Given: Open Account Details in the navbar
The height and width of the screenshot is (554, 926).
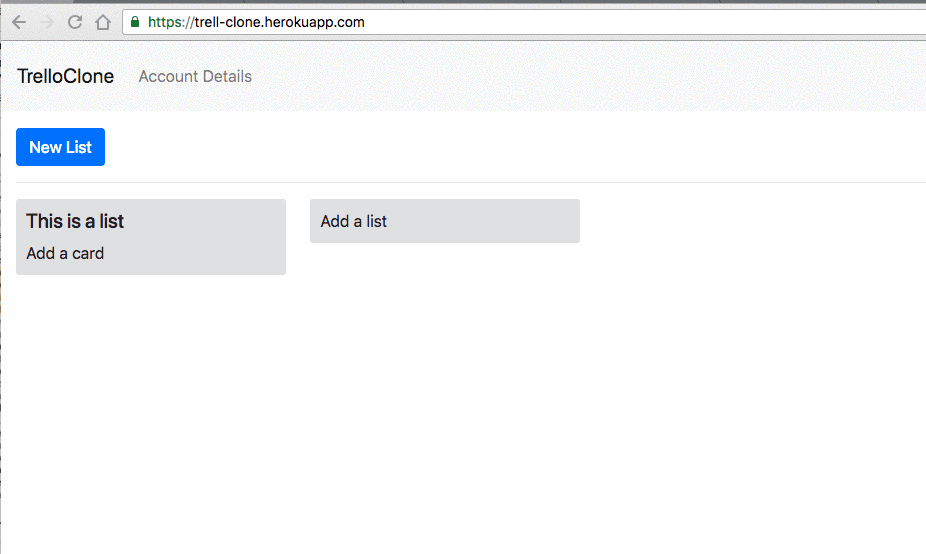Looking at the screenshot, I should pos(195,76).
